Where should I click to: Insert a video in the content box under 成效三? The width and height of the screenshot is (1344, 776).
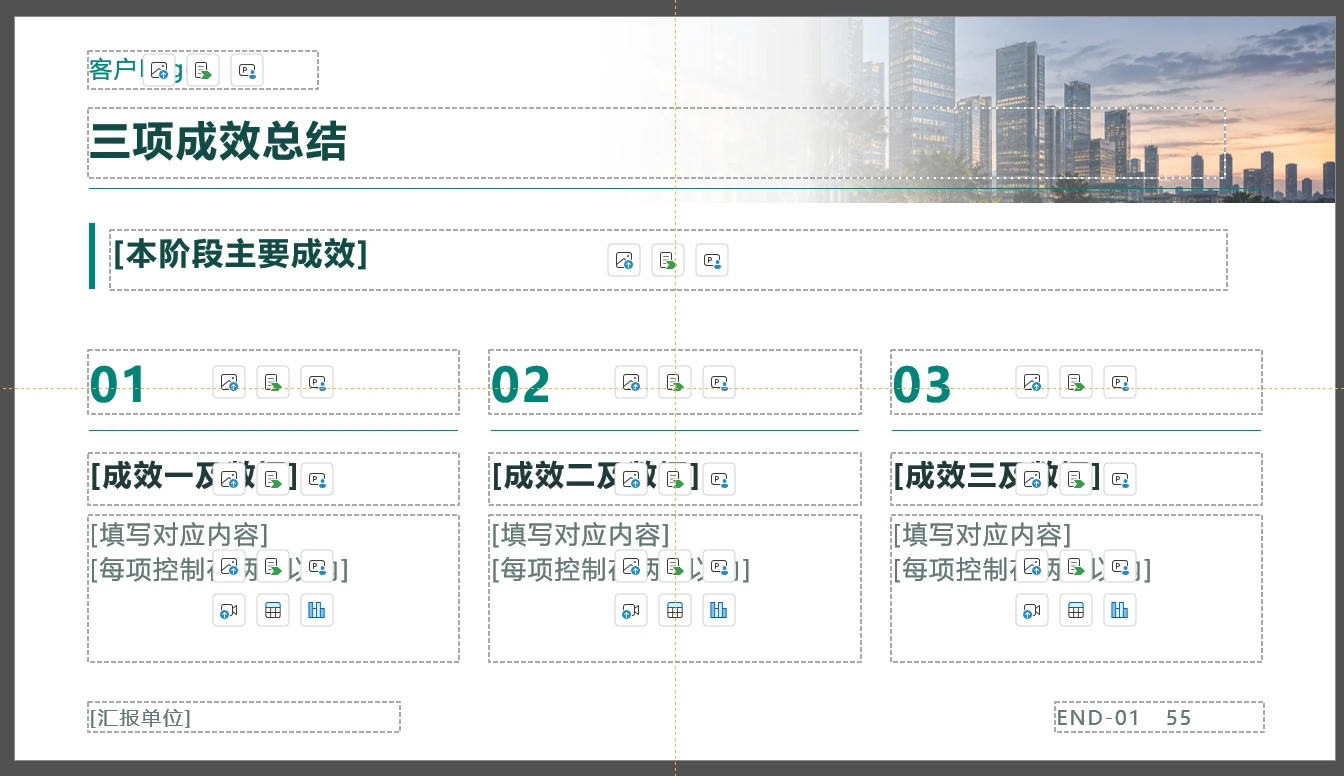pyautogui.click(x=1032, y=610)
